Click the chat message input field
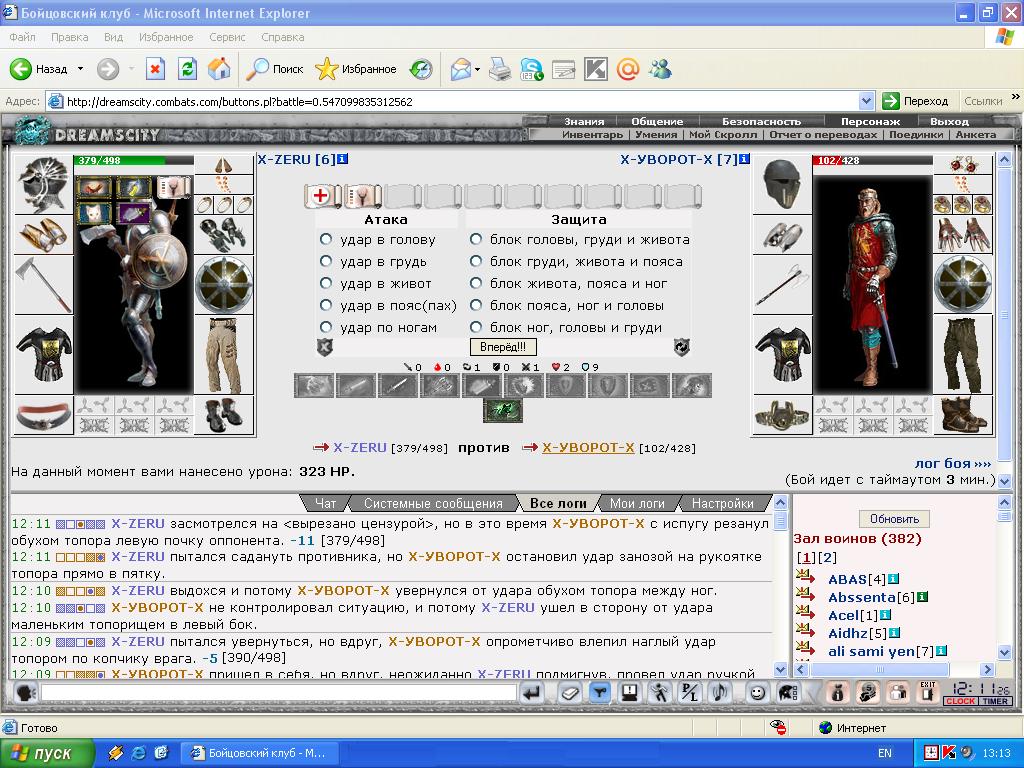1024x768 pixels. pos(279,692)
